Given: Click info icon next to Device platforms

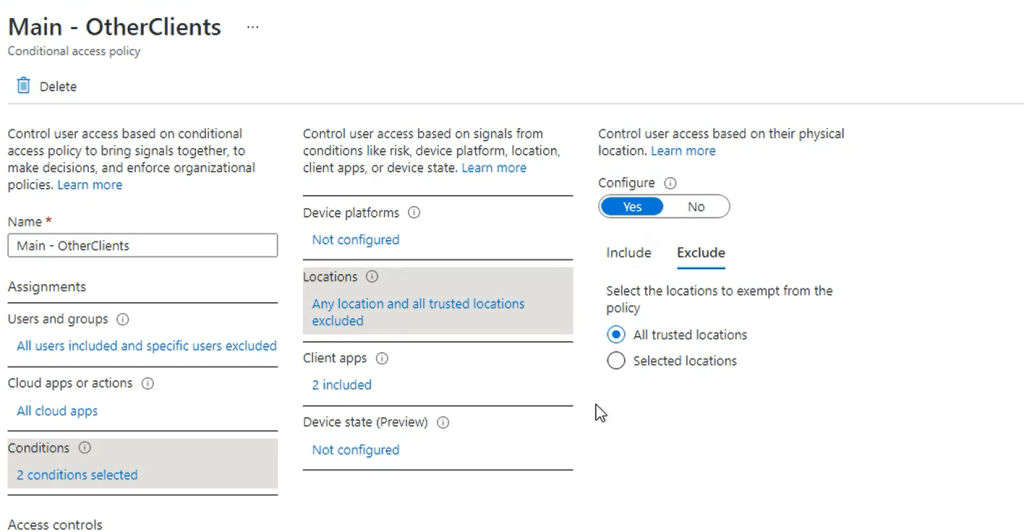Looking at the screenshot, I should [x=414, y=213].
